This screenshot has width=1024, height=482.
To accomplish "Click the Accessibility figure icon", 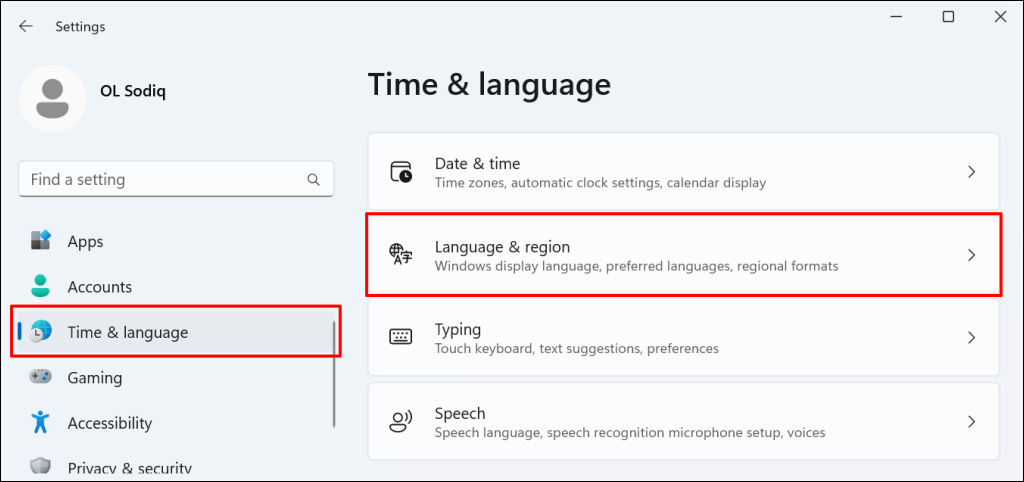I will pos(41,423).
